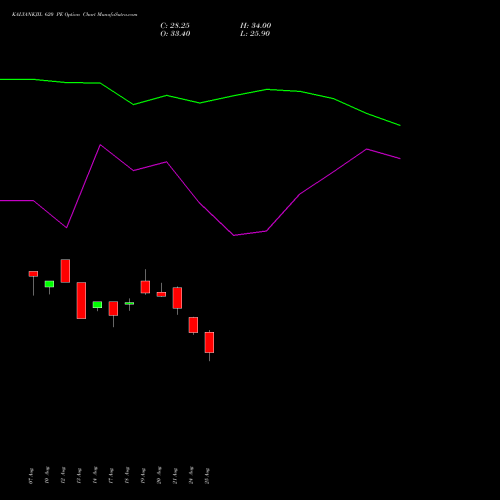Click the '20 Aug' date label
Viewport: 500px width, 500px height.
159,476
